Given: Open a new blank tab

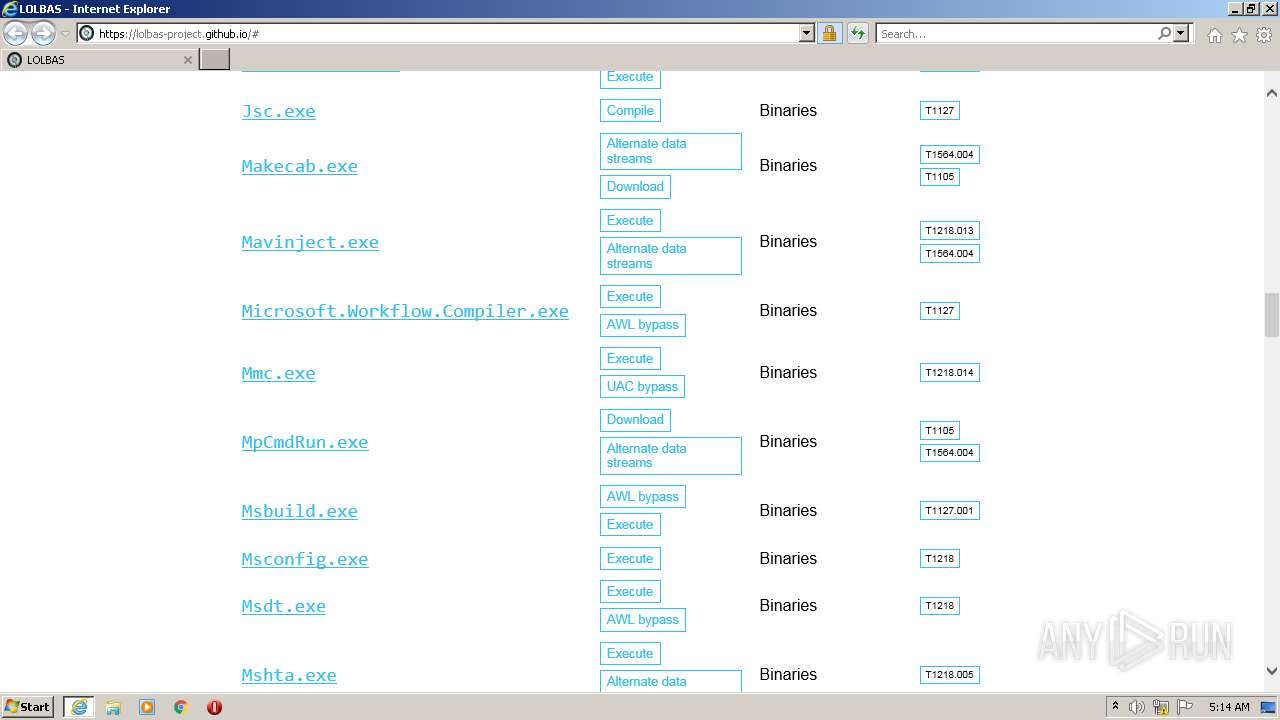Looking at the screenshot, I should (x=215, y=59).
